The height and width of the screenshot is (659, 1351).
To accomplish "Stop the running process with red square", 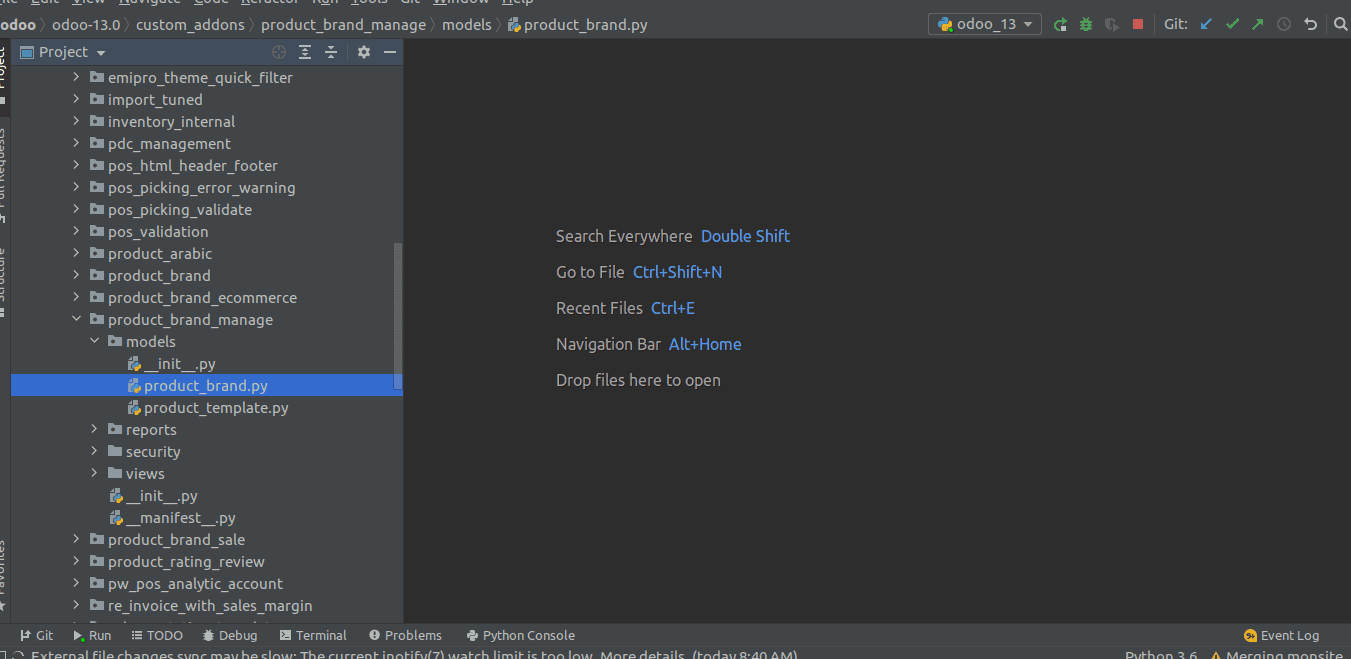I will (1138, 24).
